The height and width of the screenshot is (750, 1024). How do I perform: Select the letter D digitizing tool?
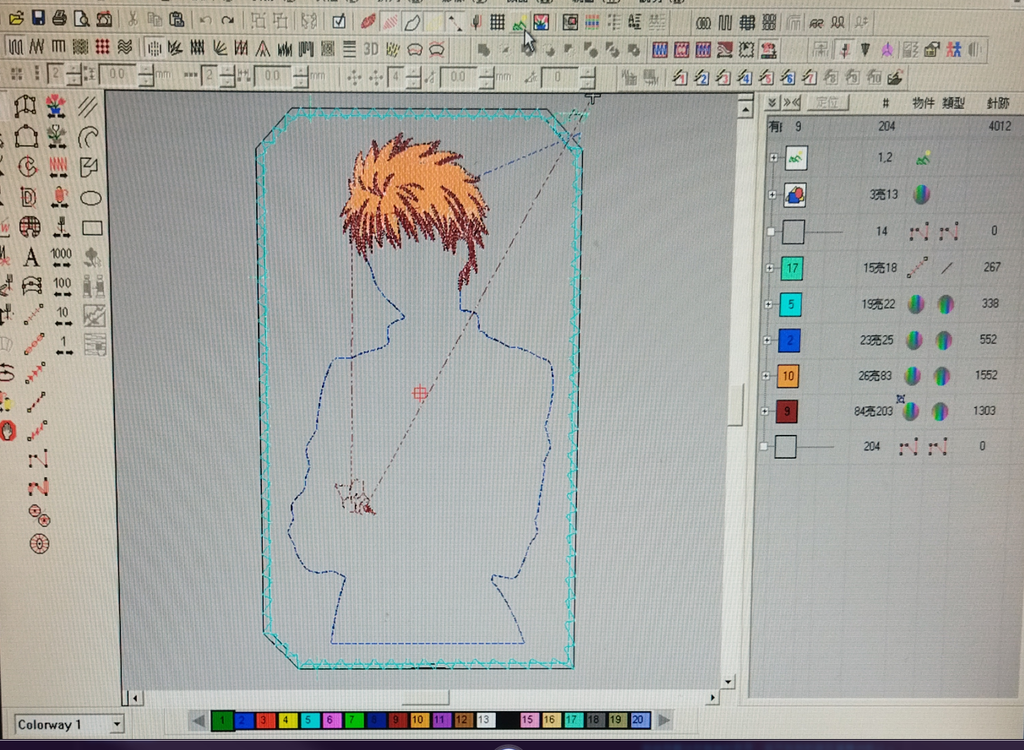pyautogui.click(x=28, y=197)
